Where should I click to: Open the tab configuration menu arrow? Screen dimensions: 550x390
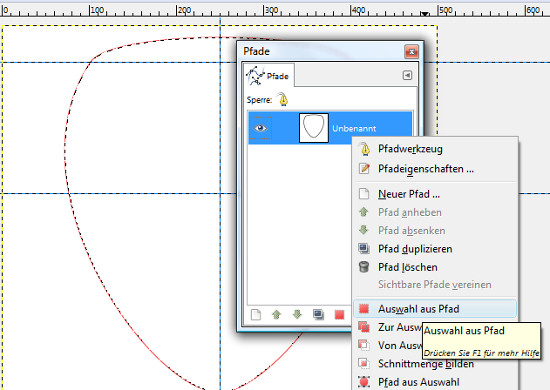[x=407, y=75]
